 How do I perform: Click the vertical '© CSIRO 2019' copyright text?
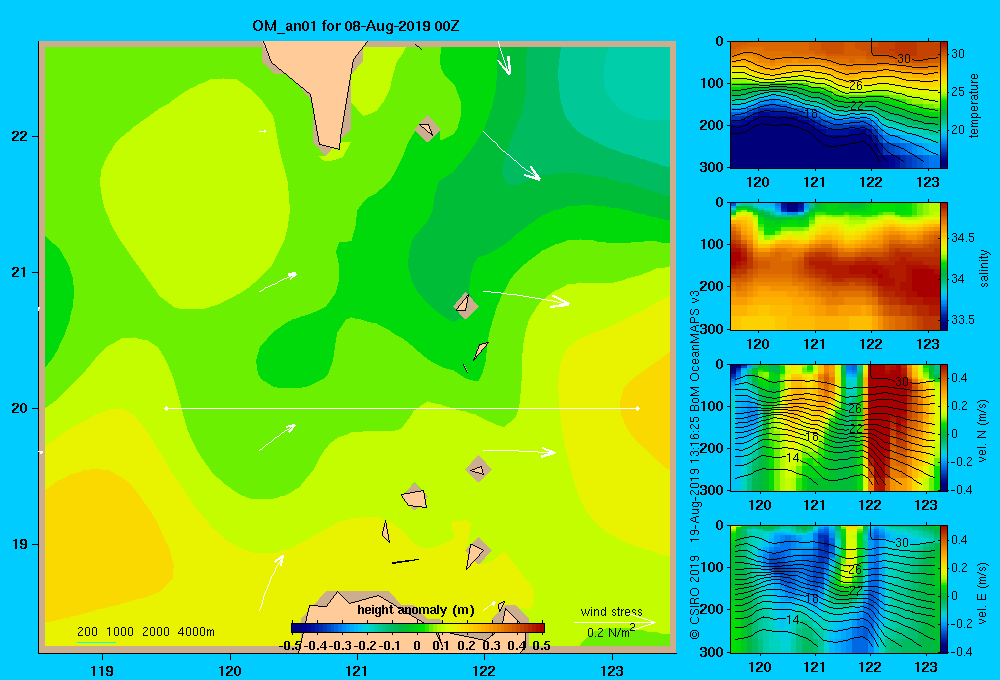[x=695, y=596]
